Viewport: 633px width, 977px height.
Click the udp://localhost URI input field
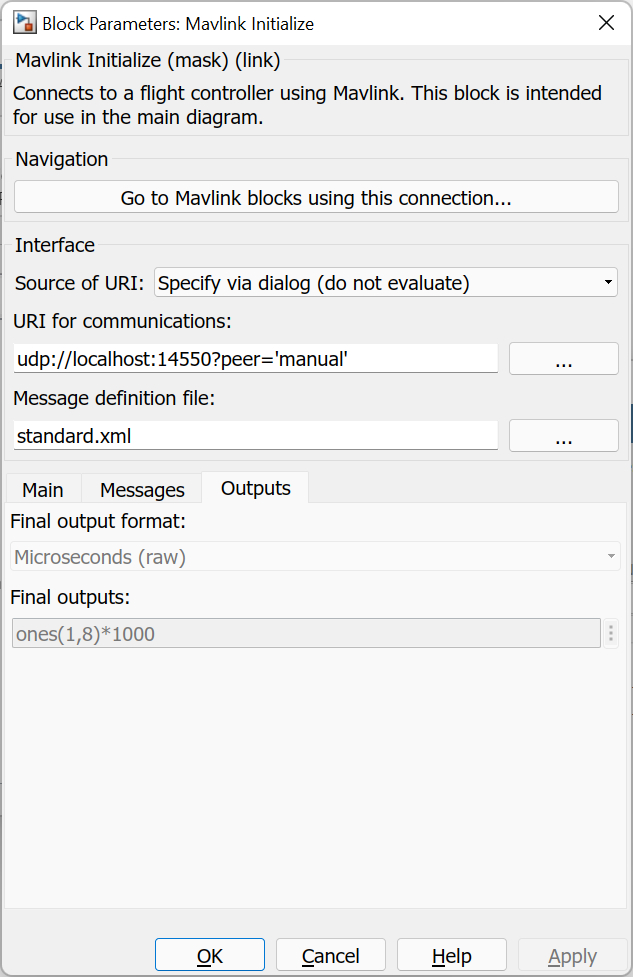(256, 358)
